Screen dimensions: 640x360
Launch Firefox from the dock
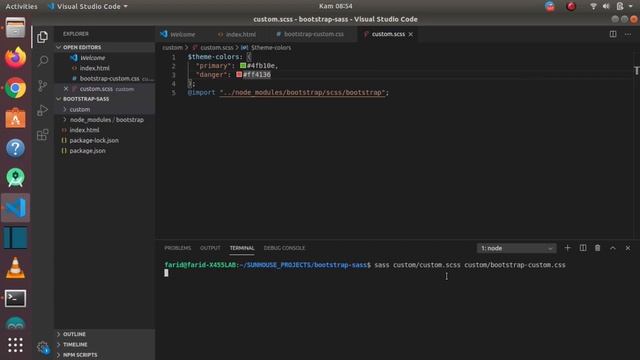pos(16,58)
